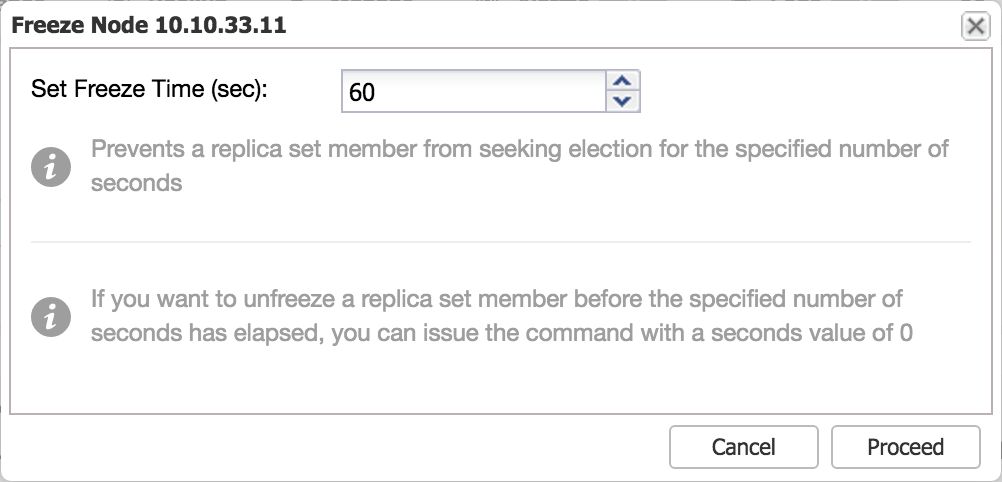
Task: Click the text about preventing election
Action: [520, 166]
